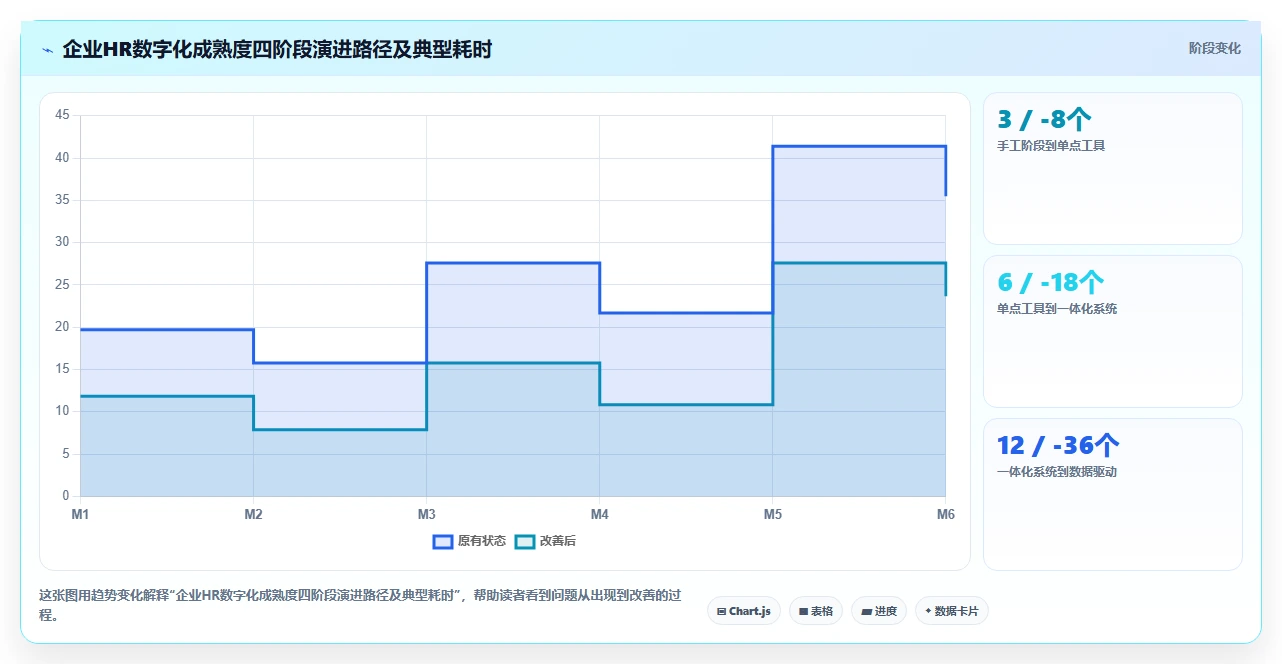Click the 45 y-axis tick label
This screenshot has width=1282, height=664.
(x=62, y=115)
